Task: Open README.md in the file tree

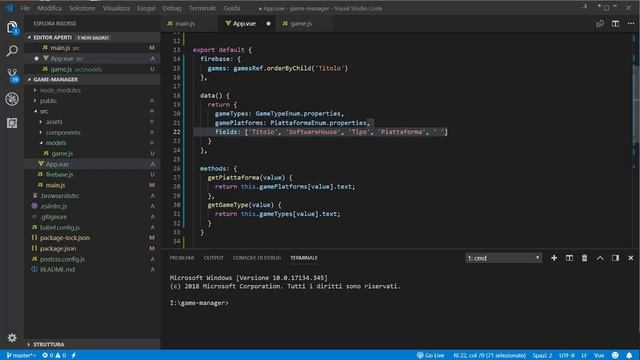Action: click(x=57, y=269)
